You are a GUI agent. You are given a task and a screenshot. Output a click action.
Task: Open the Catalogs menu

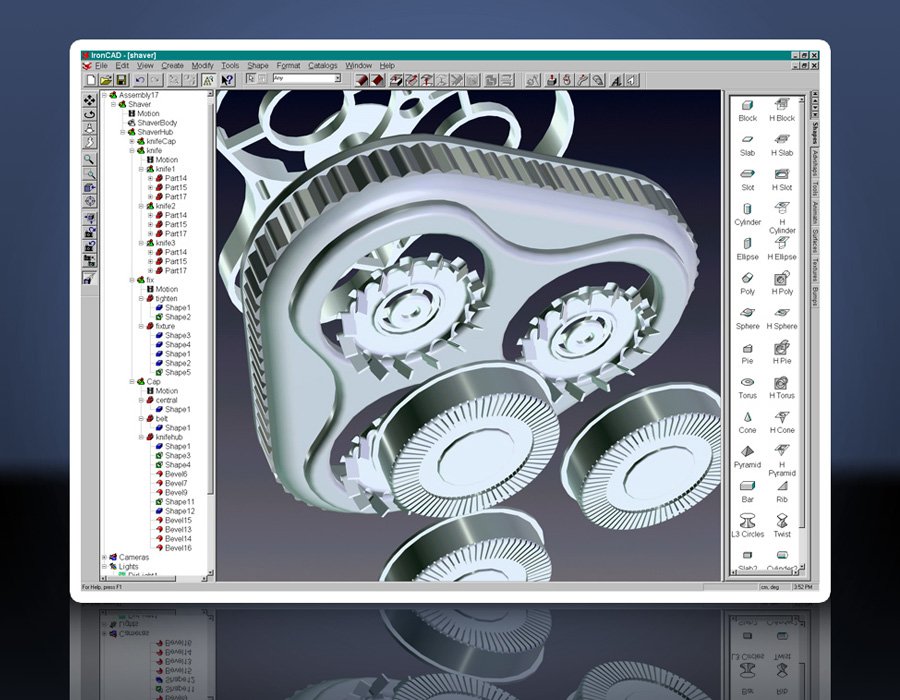(x=322, y=65)
